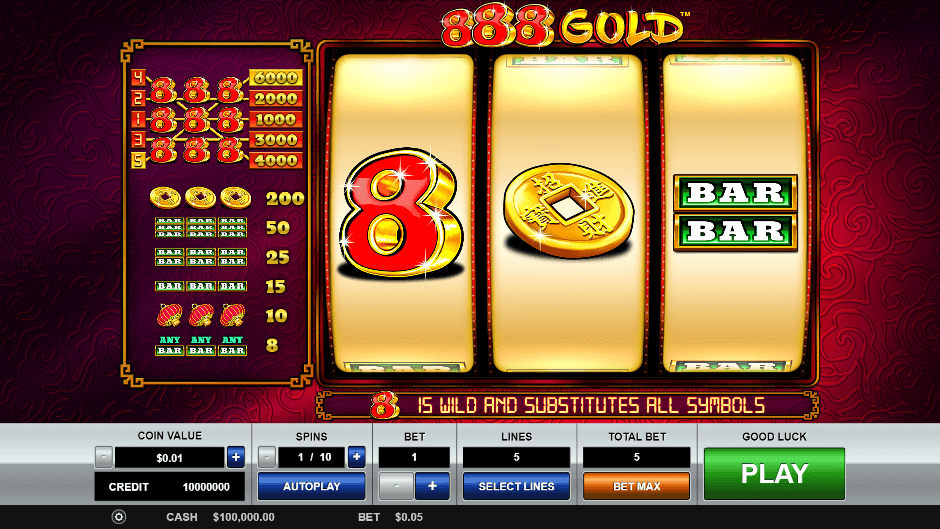This screenshot has height=529, width=940.
Task: Select payline 5 marker in paytable
Action: (x=138, y=160)
